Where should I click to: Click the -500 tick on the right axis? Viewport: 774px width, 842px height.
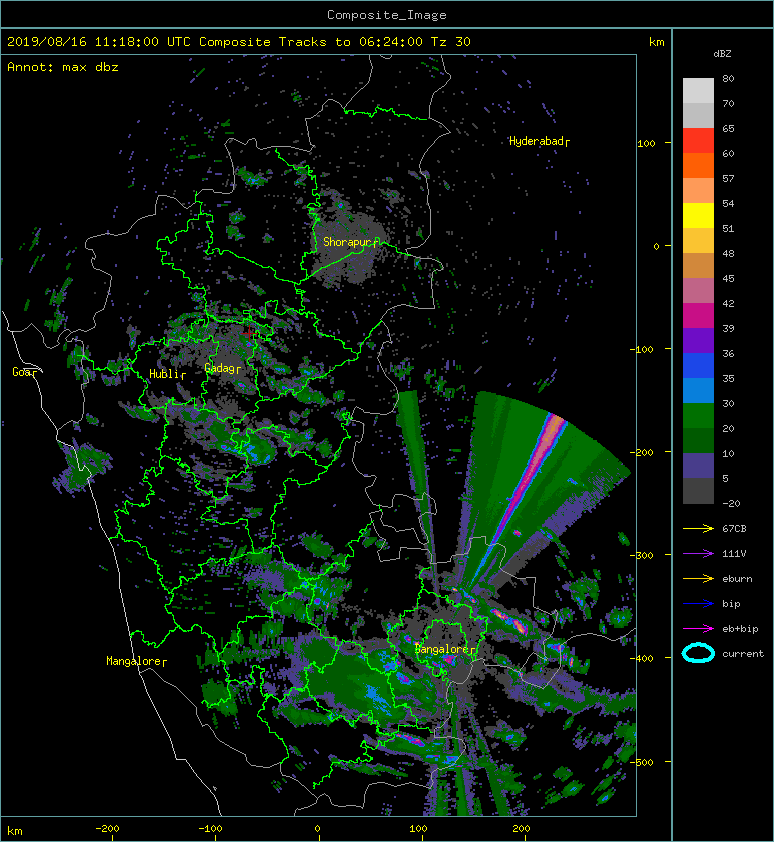tap(642, 763)
